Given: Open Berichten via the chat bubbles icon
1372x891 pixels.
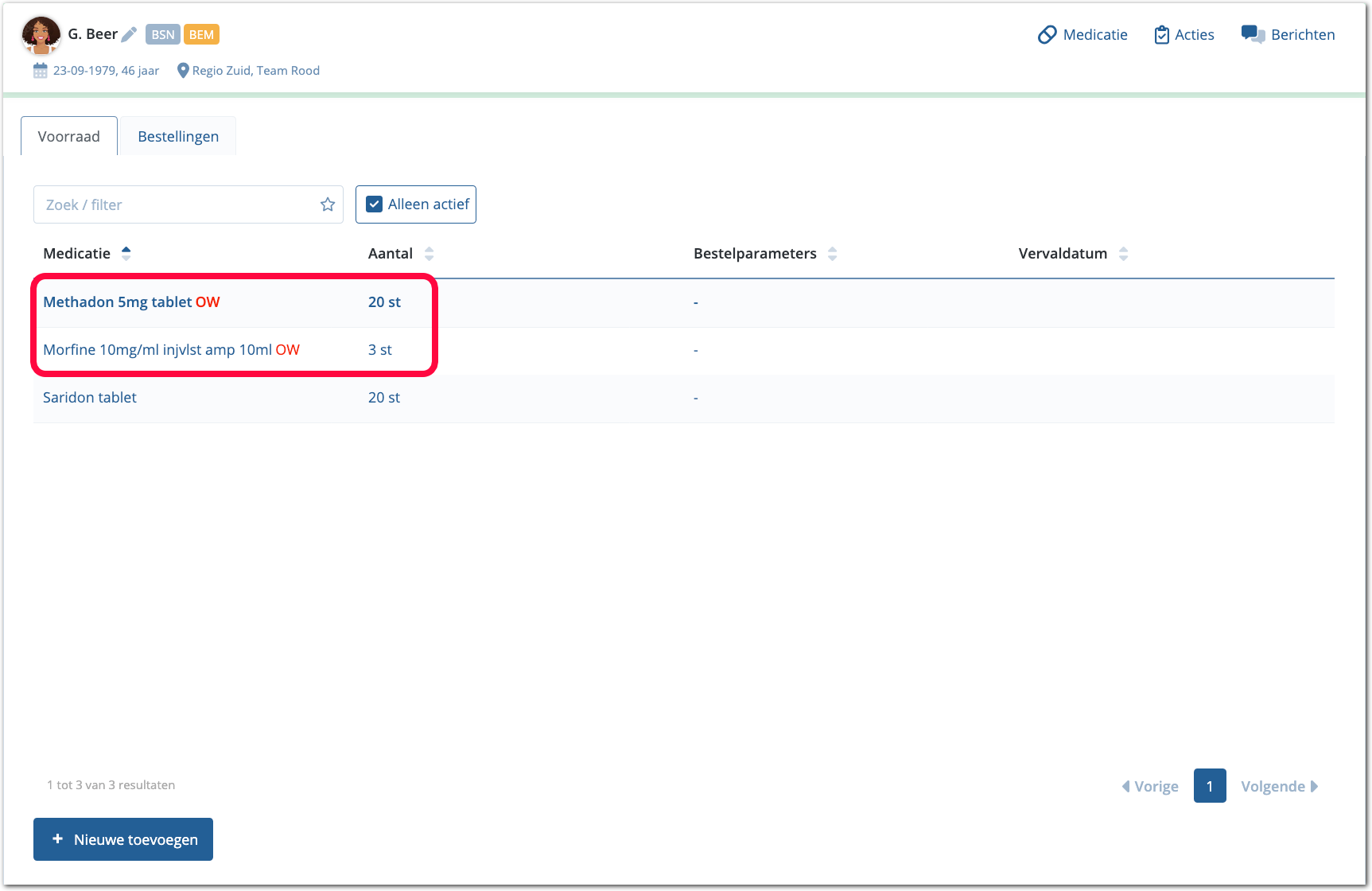Looking at the screenshot, I should point(1253,34).
